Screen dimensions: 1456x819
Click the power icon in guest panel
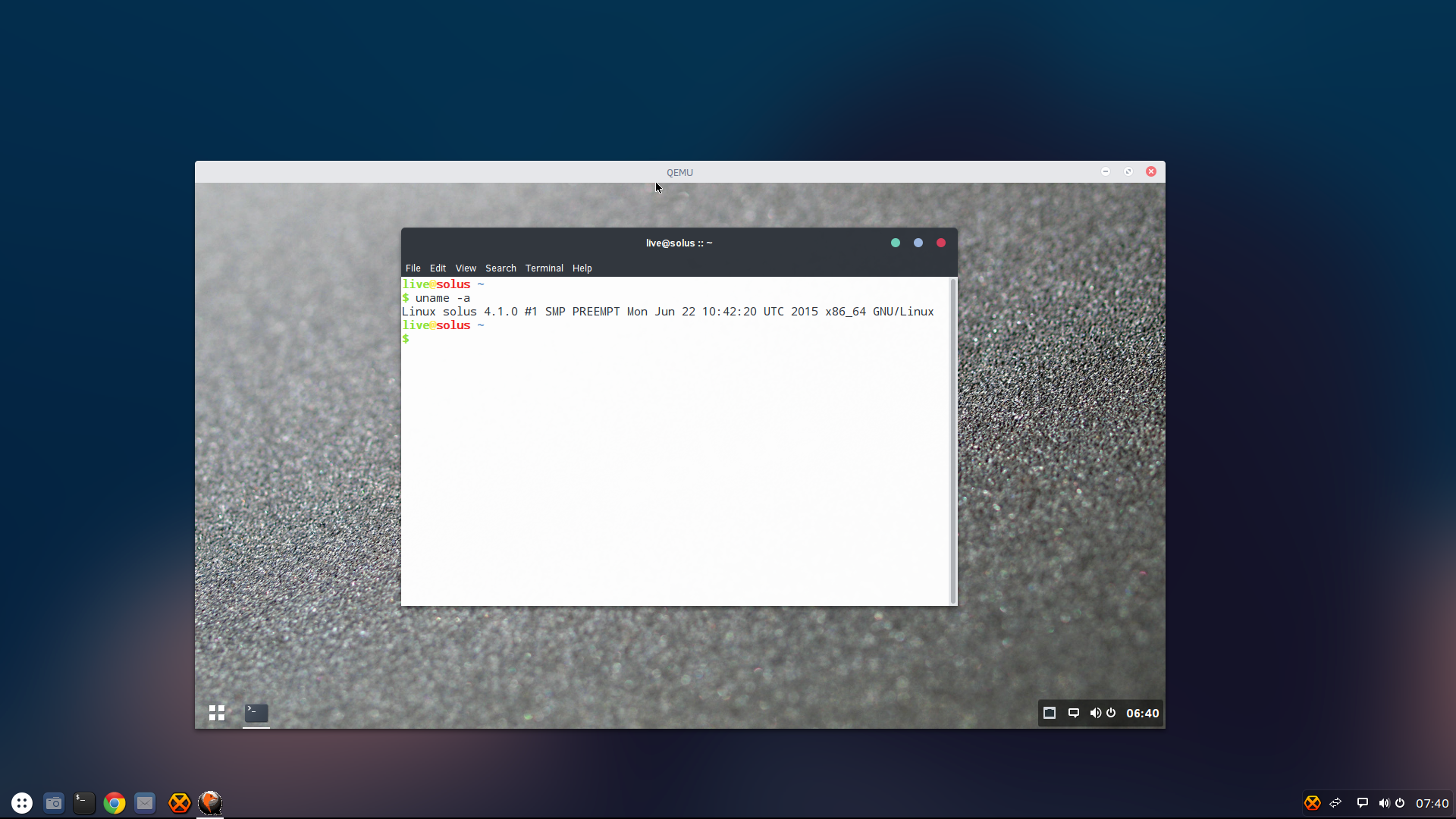coord(1111,713)
